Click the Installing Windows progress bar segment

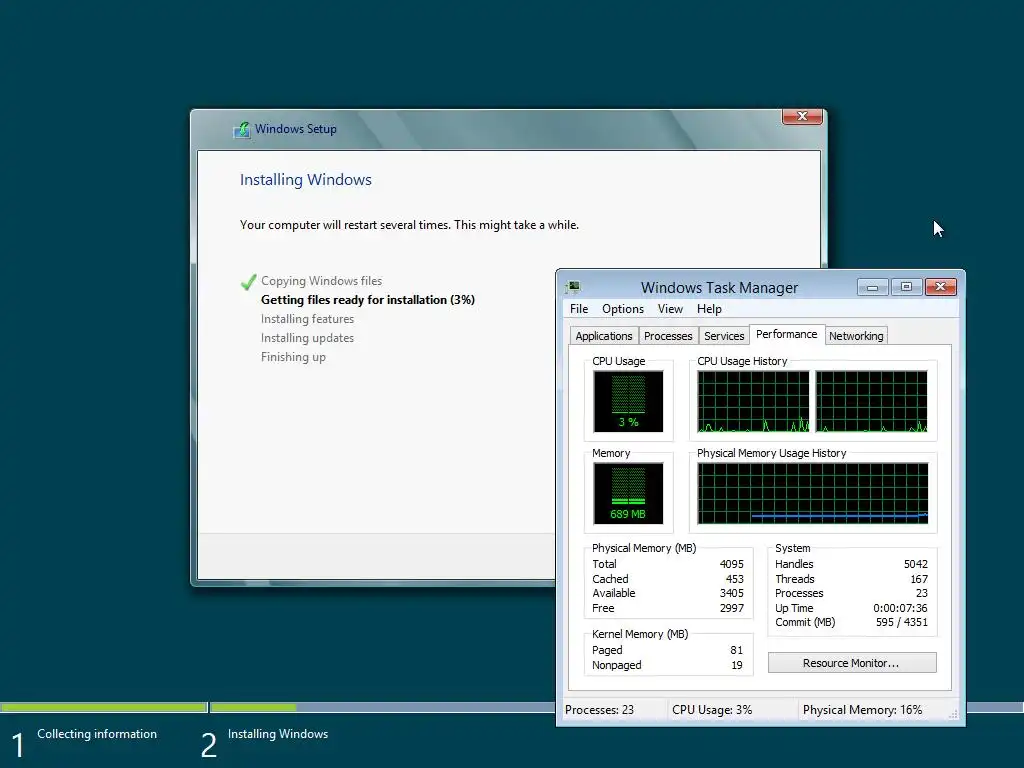point(382,707)
